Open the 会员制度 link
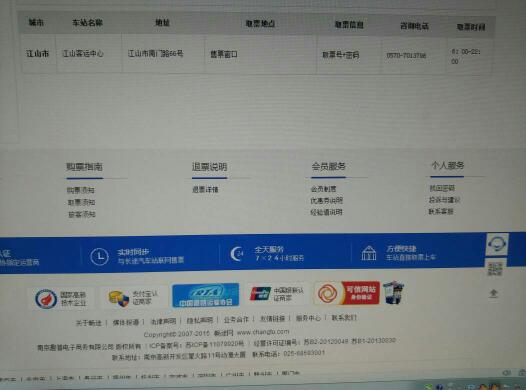This screenshot has height=390, width=526. point(323,189)
